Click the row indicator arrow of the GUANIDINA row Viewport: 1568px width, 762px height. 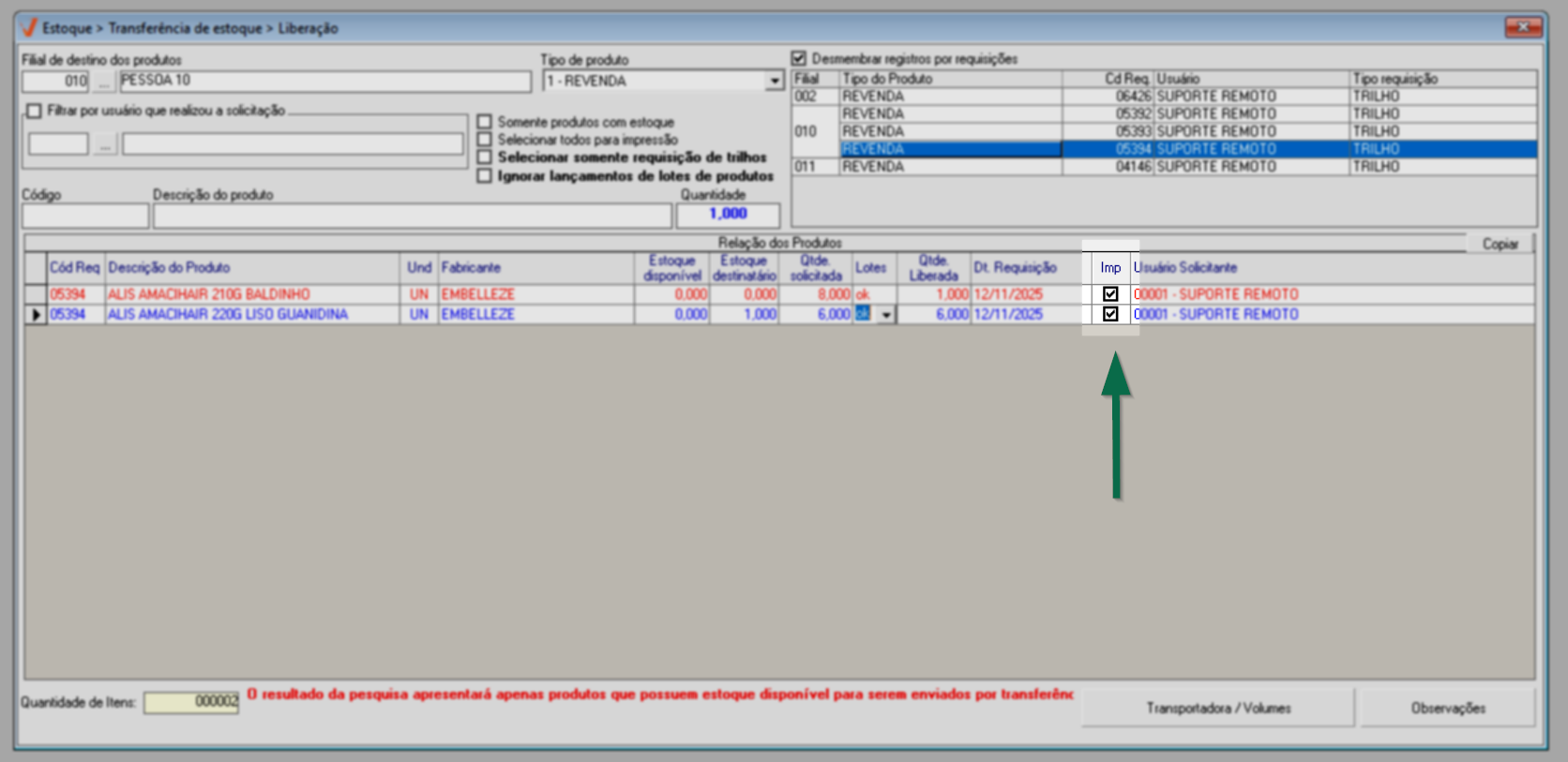tap(36, 315)
